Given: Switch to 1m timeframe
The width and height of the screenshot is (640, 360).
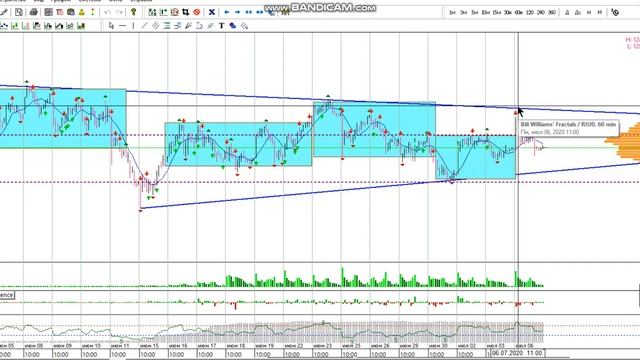Looking at the screenshot, I should tap(452, 13).
